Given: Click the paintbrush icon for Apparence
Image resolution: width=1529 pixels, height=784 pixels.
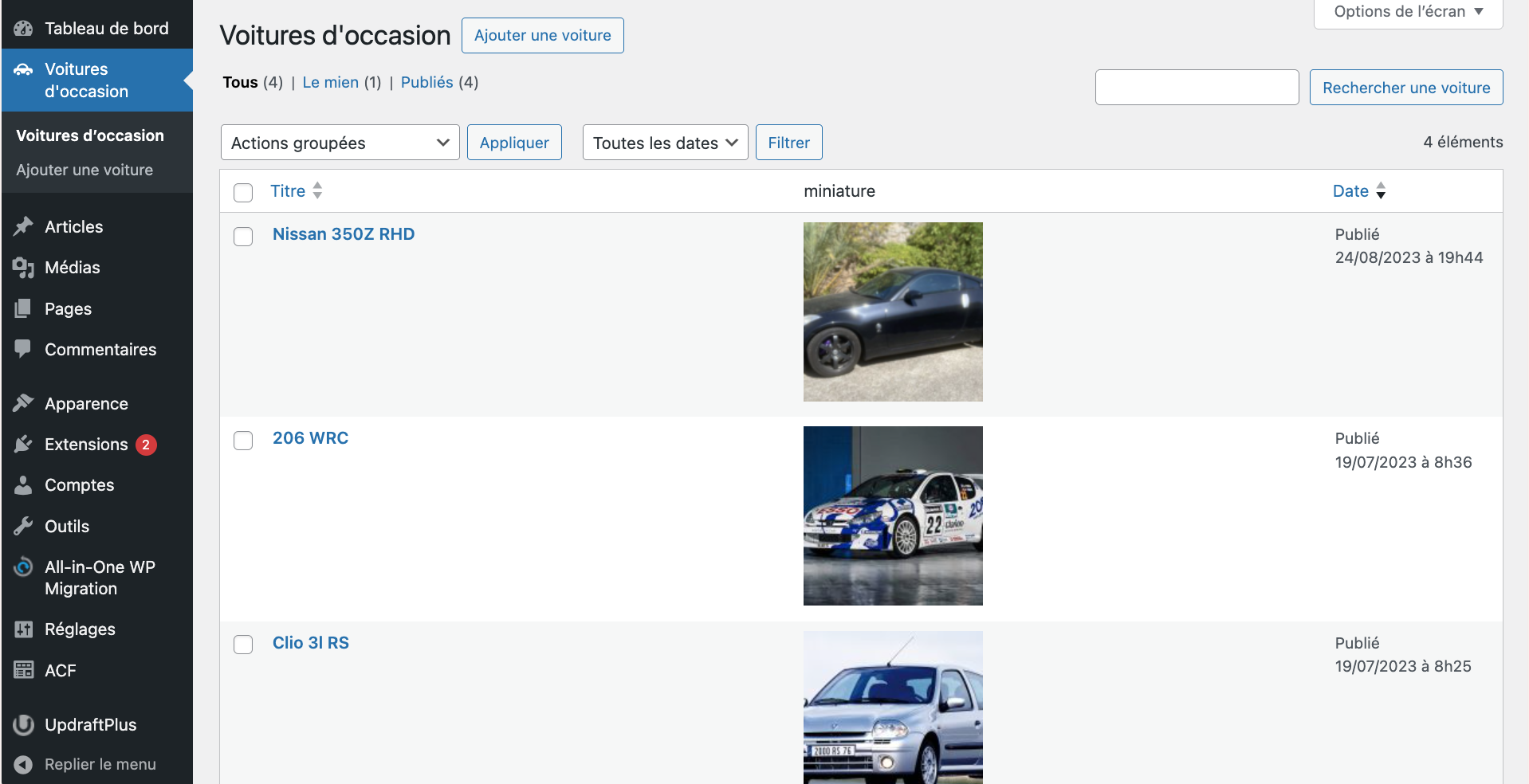Looking at the screenshot, I should click(23, 403).
